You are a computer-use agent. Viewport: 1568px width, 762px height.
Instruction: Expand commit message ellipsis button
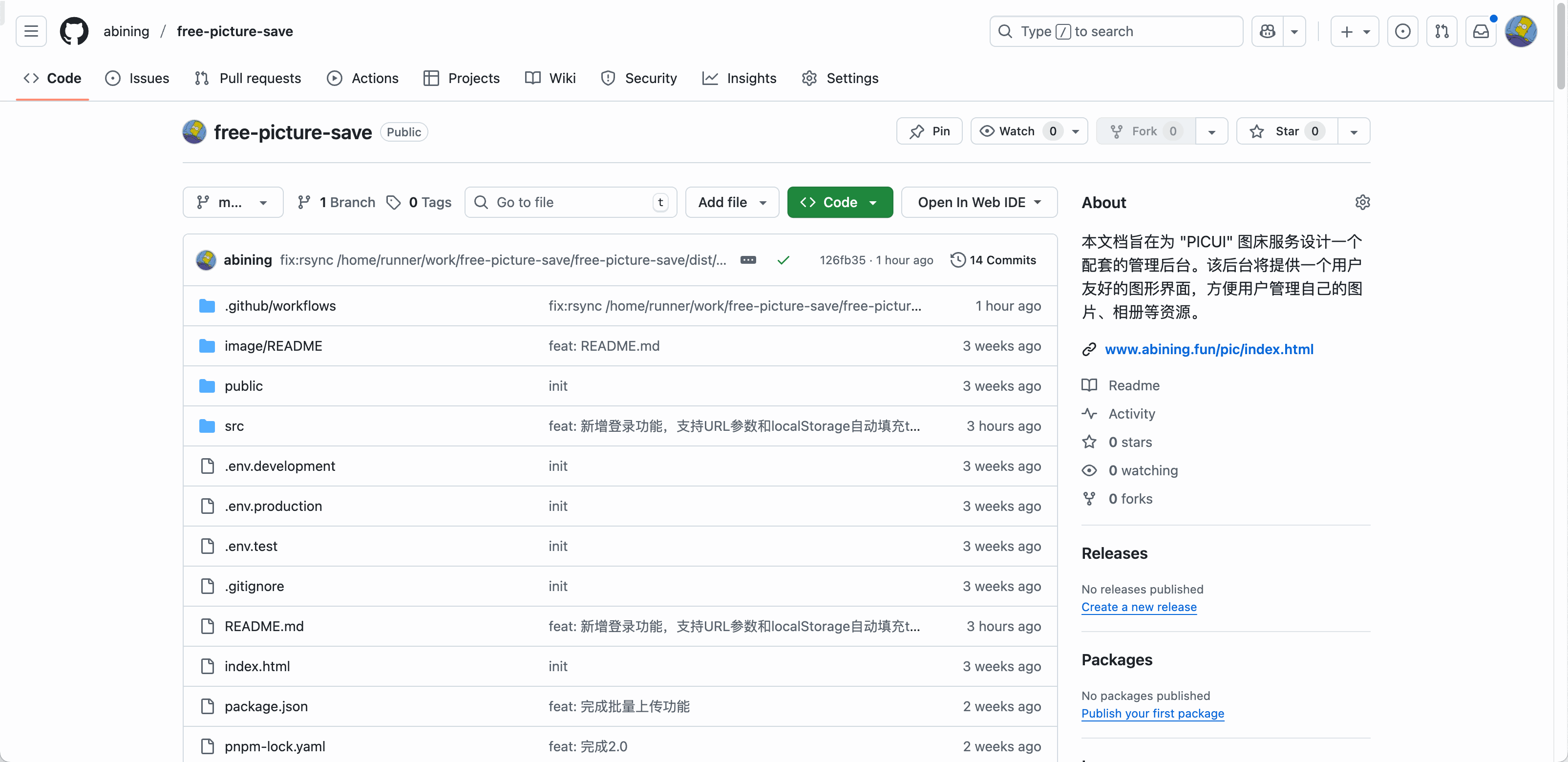[x=748, y=260]
